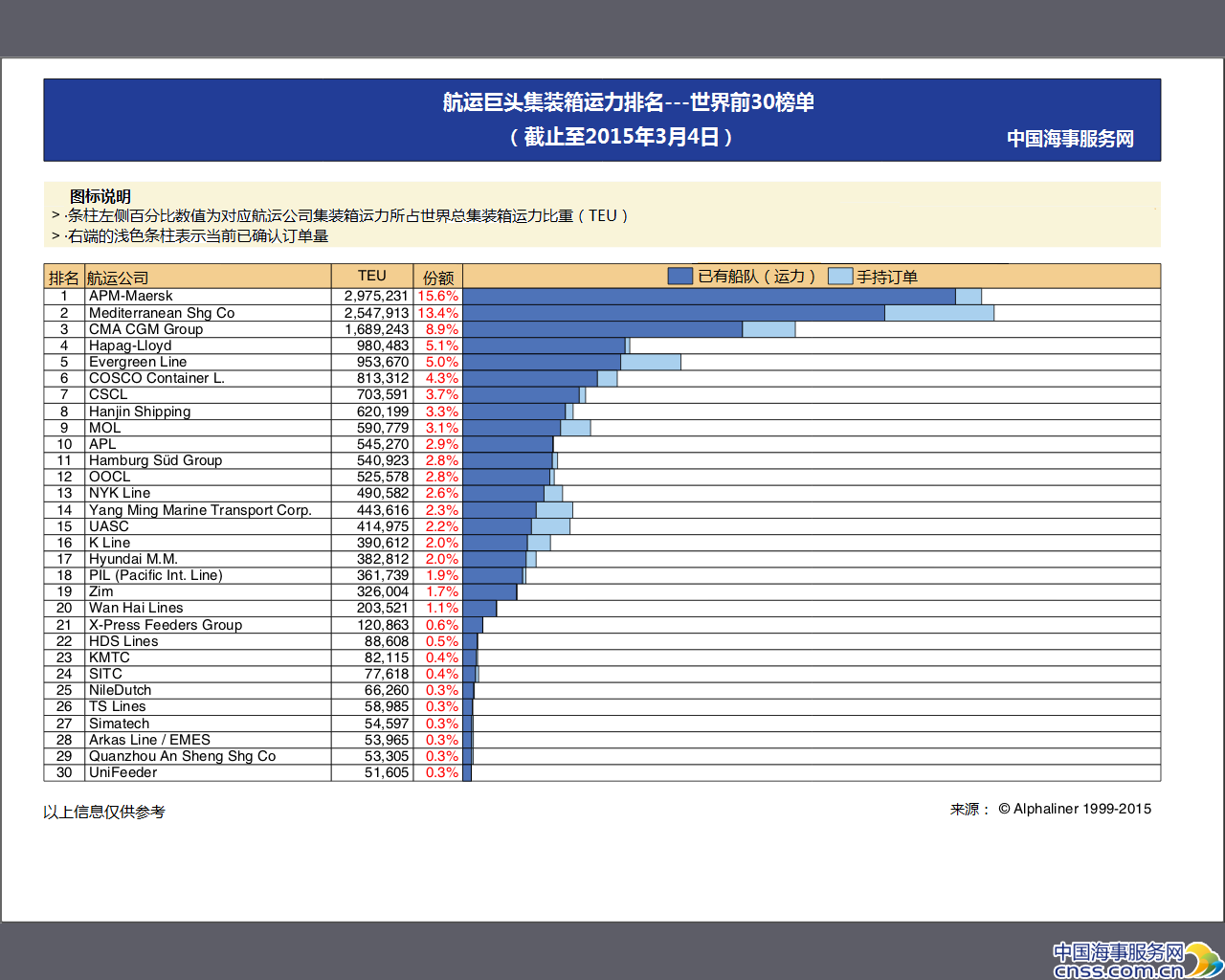
Task: Click the 以上信息仅供参考 footer note
Action: [x=104, y=812]
